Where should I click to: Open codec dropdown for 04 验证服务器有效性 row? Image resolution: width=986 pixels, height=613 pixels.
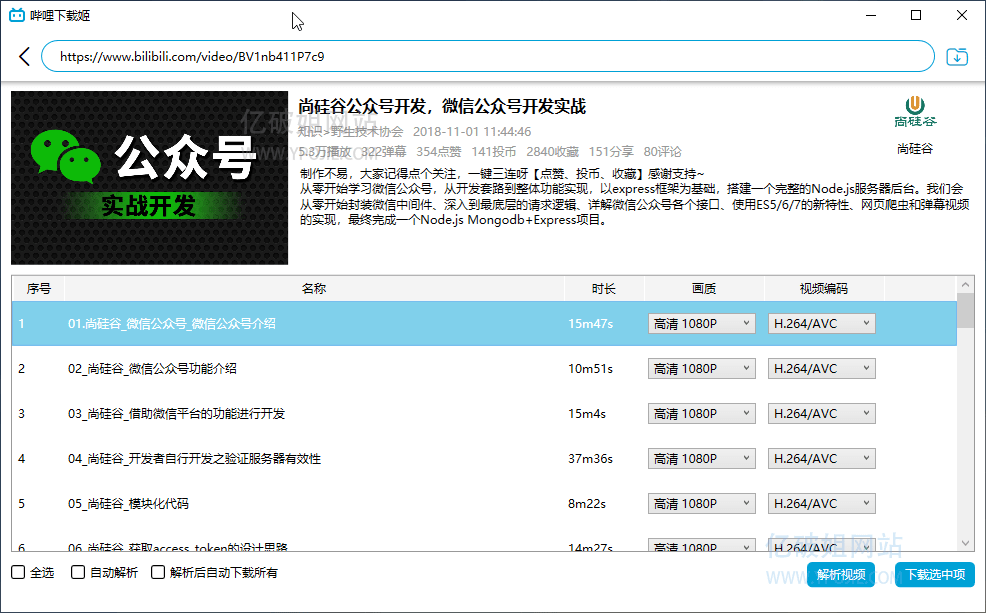[x=822, y=458]
